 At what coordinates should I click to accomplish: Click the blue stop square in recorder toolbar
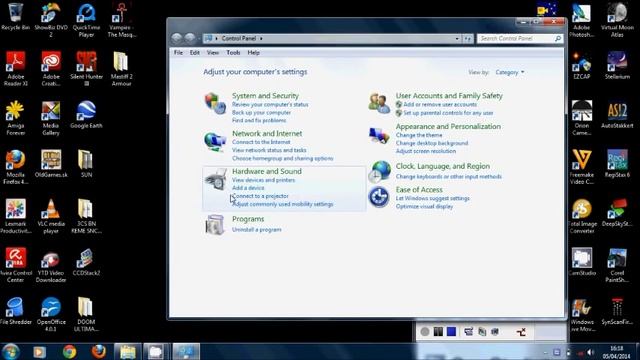(x=451, y=331)
